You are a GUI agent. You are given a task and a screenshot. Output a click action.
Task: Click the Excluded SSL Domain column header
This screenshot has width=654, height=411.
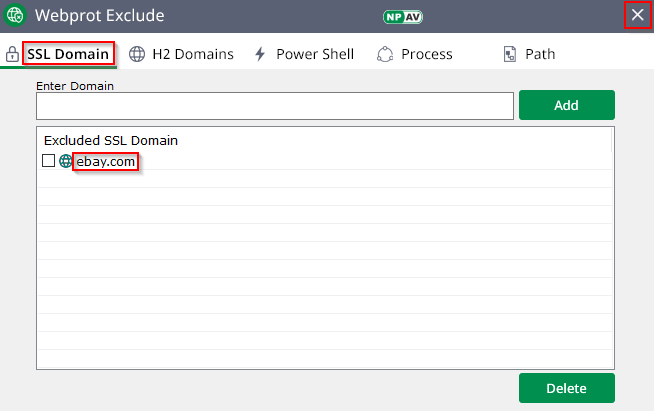pos(111,141)
